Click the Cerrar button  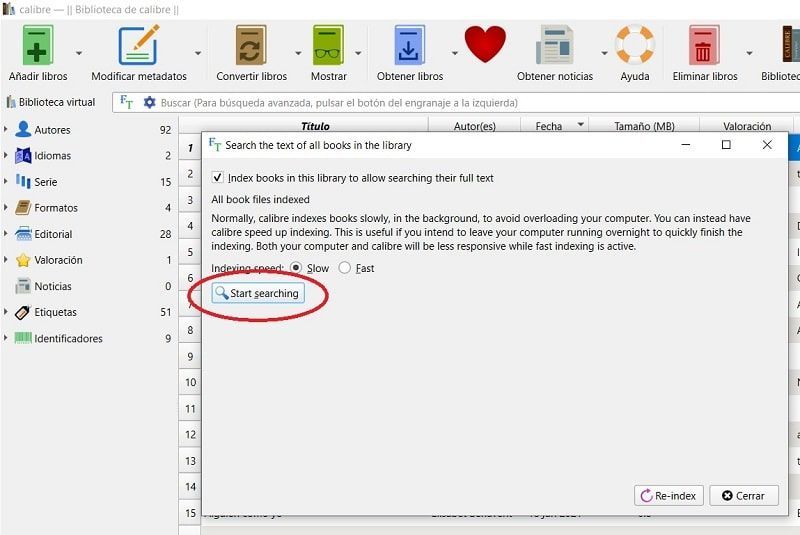tap(744, 496)
